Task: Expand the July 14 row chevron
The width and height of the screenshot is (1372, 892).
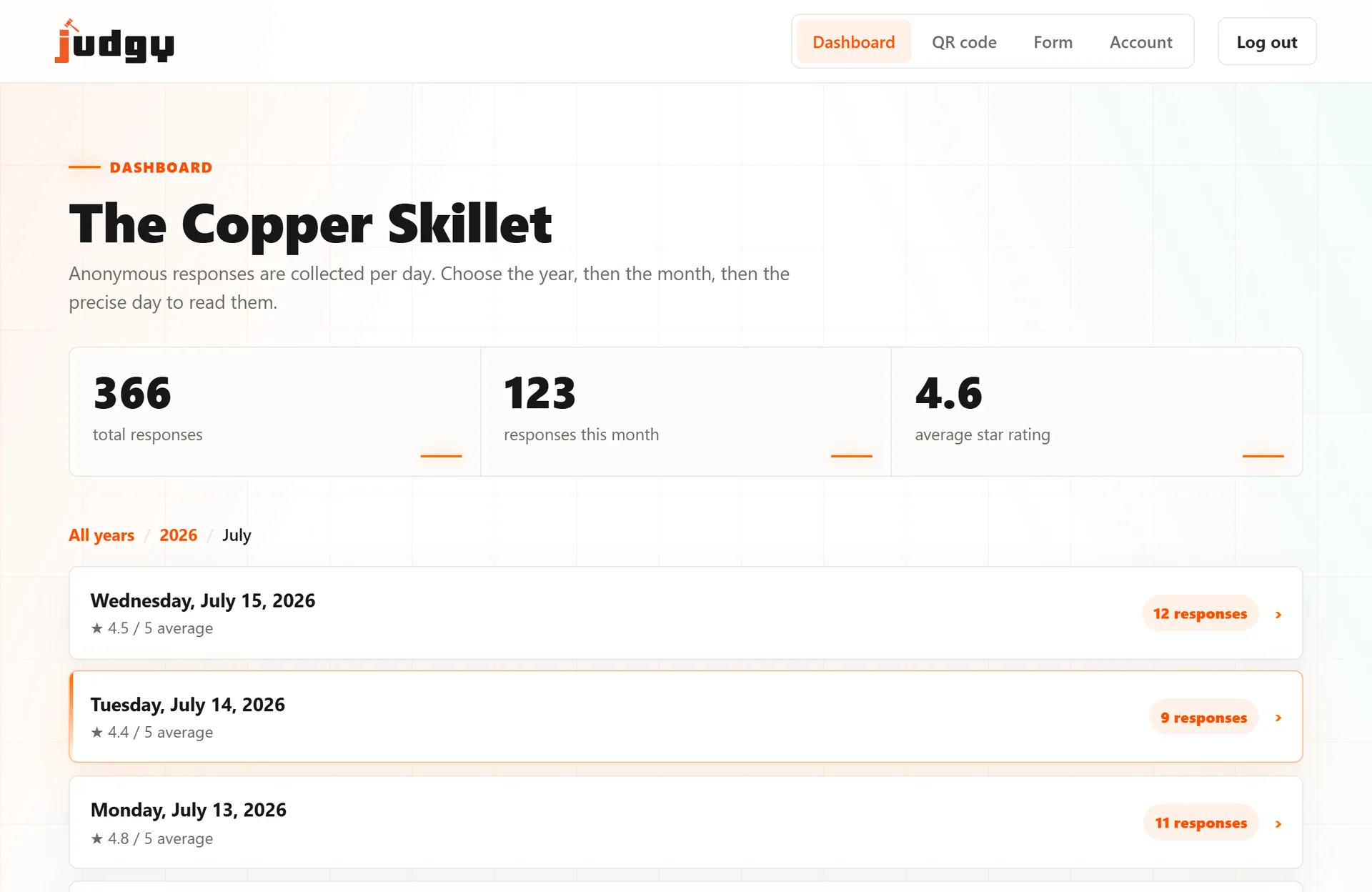Action: [1278, 718]
